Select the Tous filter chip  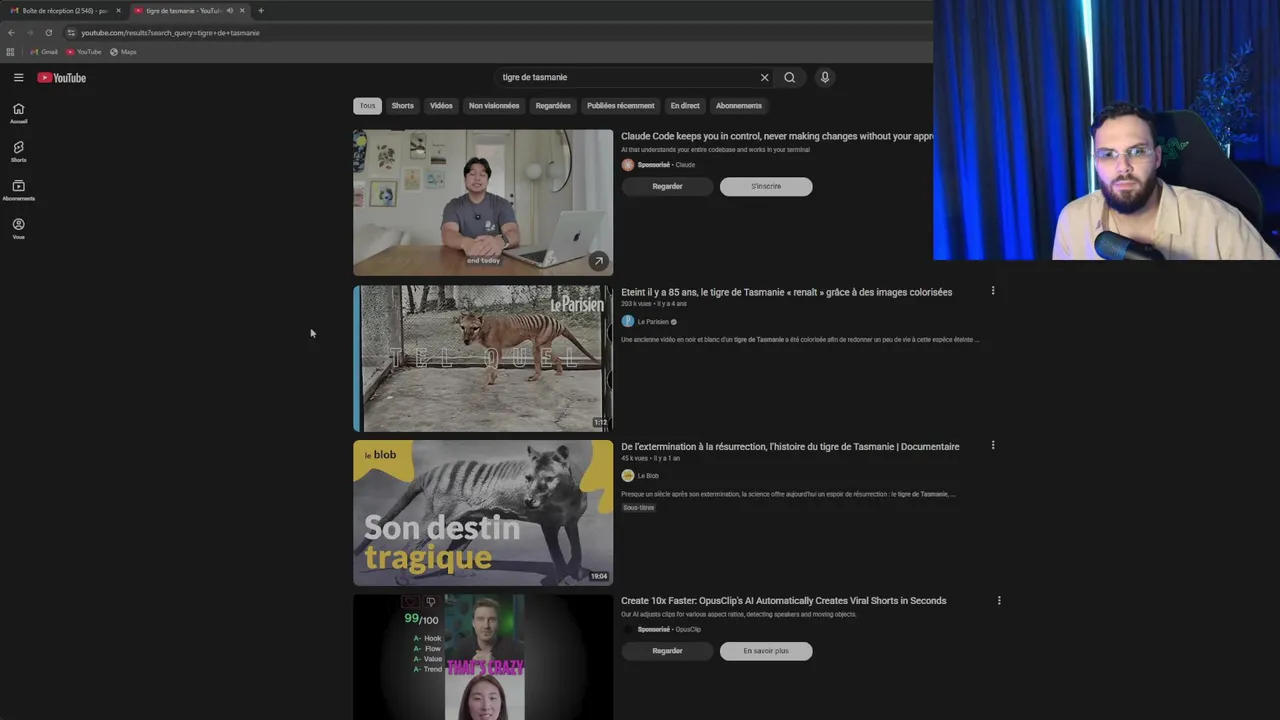367,105
